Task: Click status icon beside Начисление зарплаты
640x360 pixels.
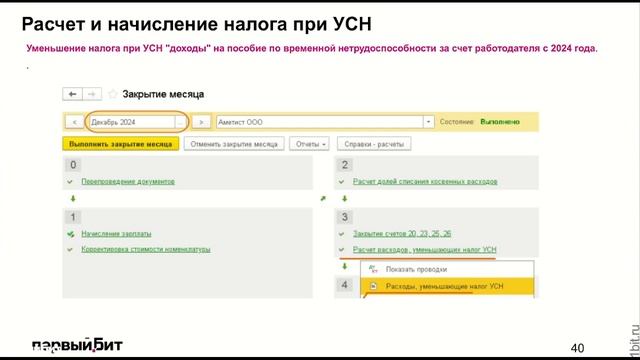Action: click(x=71, y=234)
